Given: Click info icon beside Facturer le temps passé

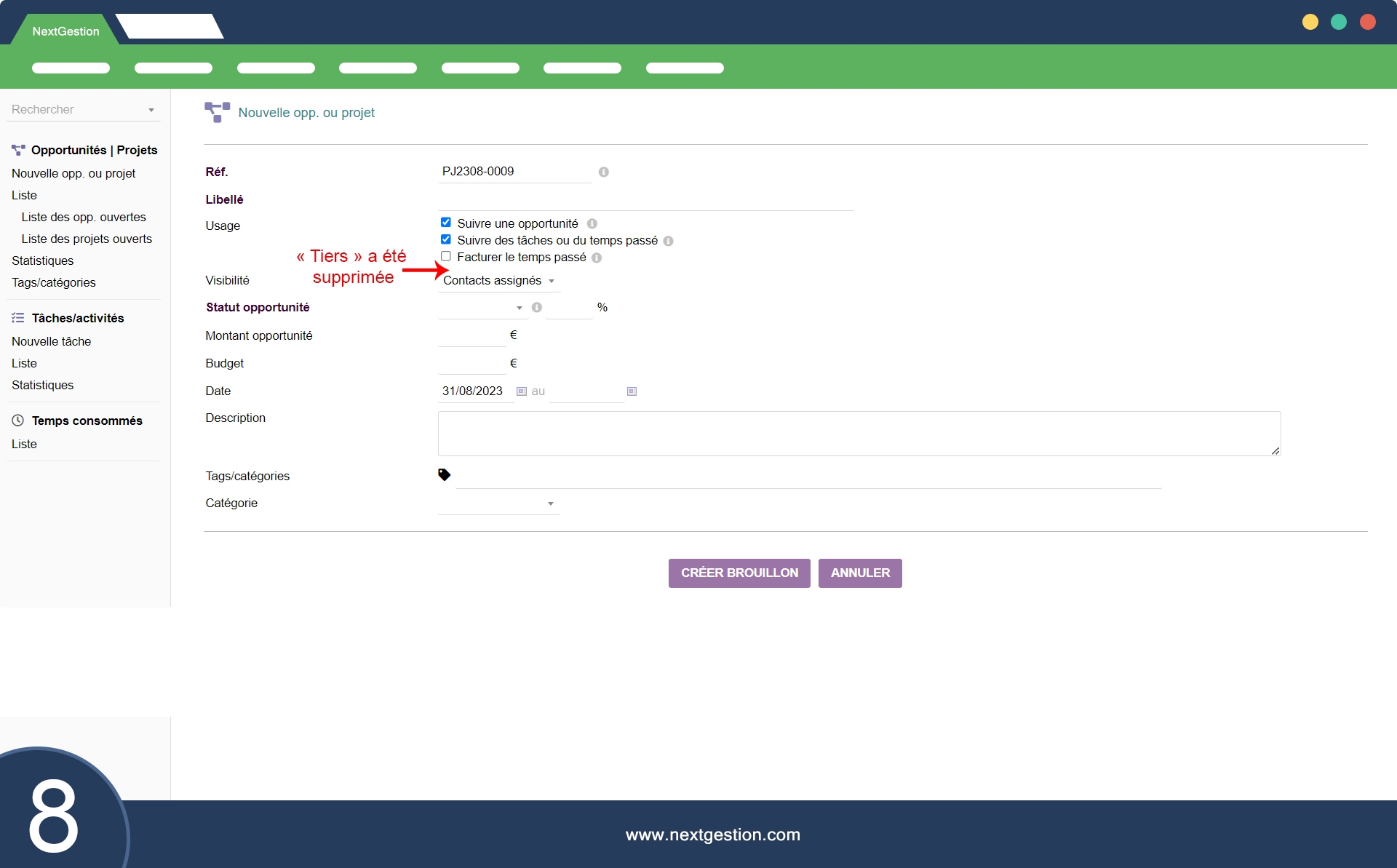Looking at the screenshot, I should pyautogui.click(x=597, y=258).
